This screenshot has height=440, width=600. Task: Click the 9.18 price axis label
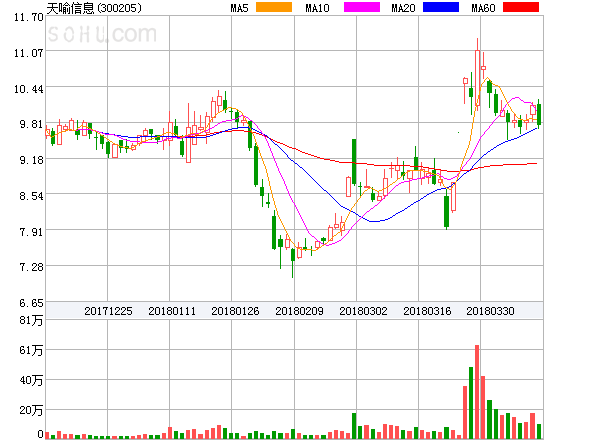pyautogui.click(x=31, y=160)
